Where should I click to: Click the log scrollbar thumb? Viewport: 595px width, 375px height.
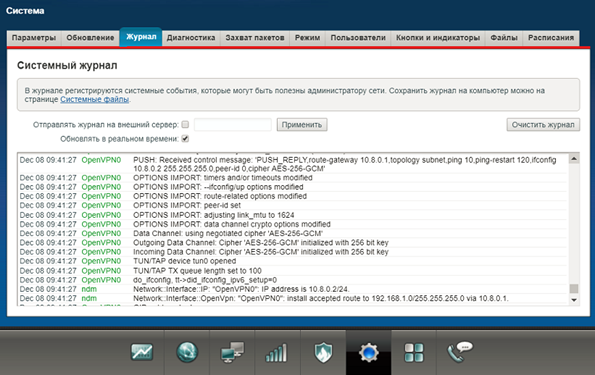tap(574, 288)
